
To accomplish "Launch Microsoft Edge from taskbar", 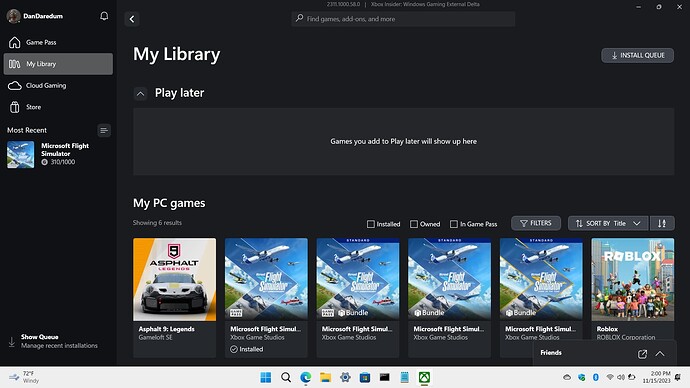I will [305, 377].
